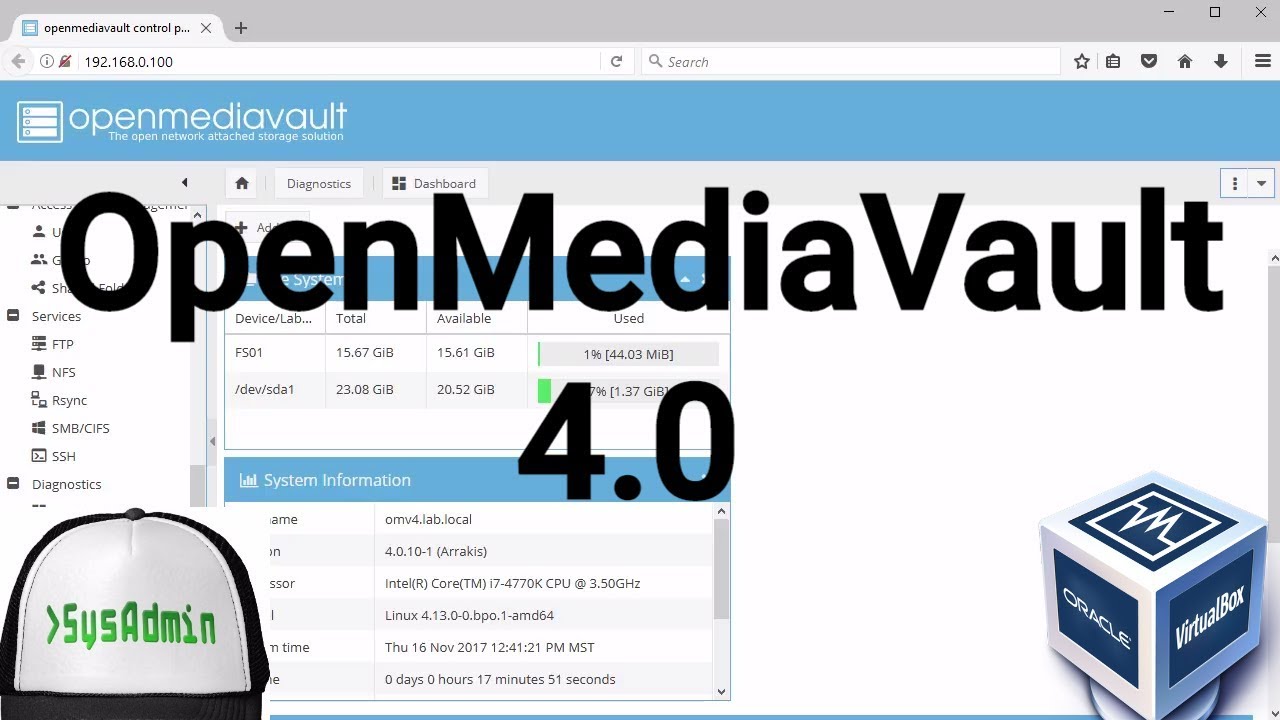Screen dimensions: 1280x720
Task: Open downloads arrow icon
Action: [x=1221, y=61]
